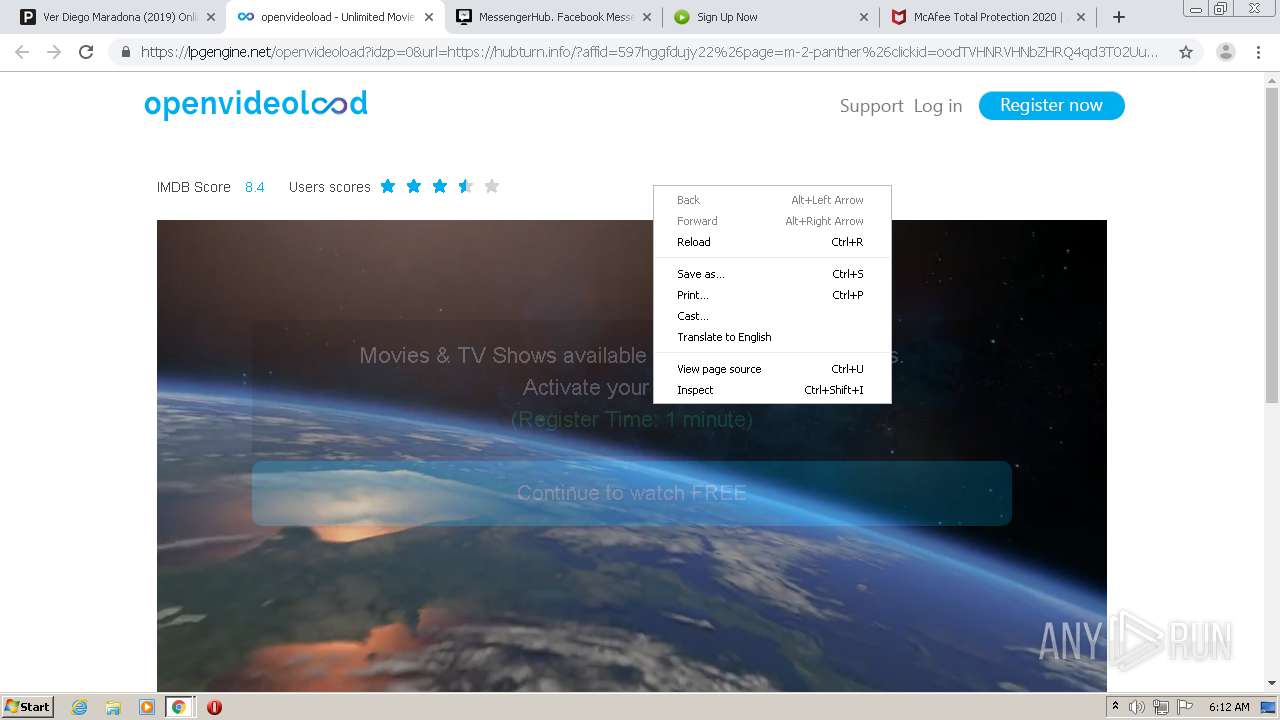Open the Chrome profile avatar
Screen dimensions: 1280x720
point(1225,52)
